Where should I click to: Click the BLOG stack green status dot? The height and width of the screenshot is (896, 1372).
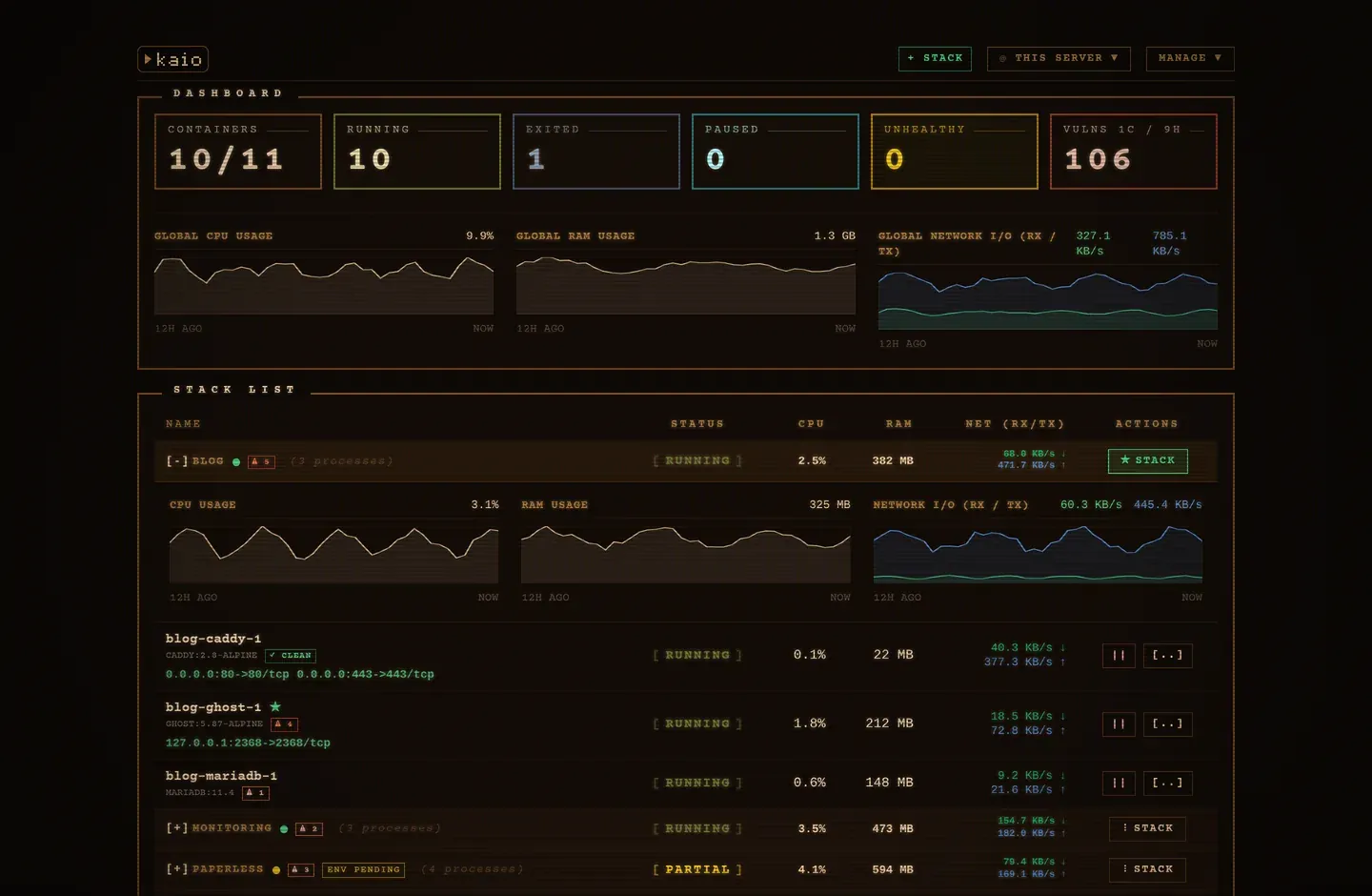(236, 462)
